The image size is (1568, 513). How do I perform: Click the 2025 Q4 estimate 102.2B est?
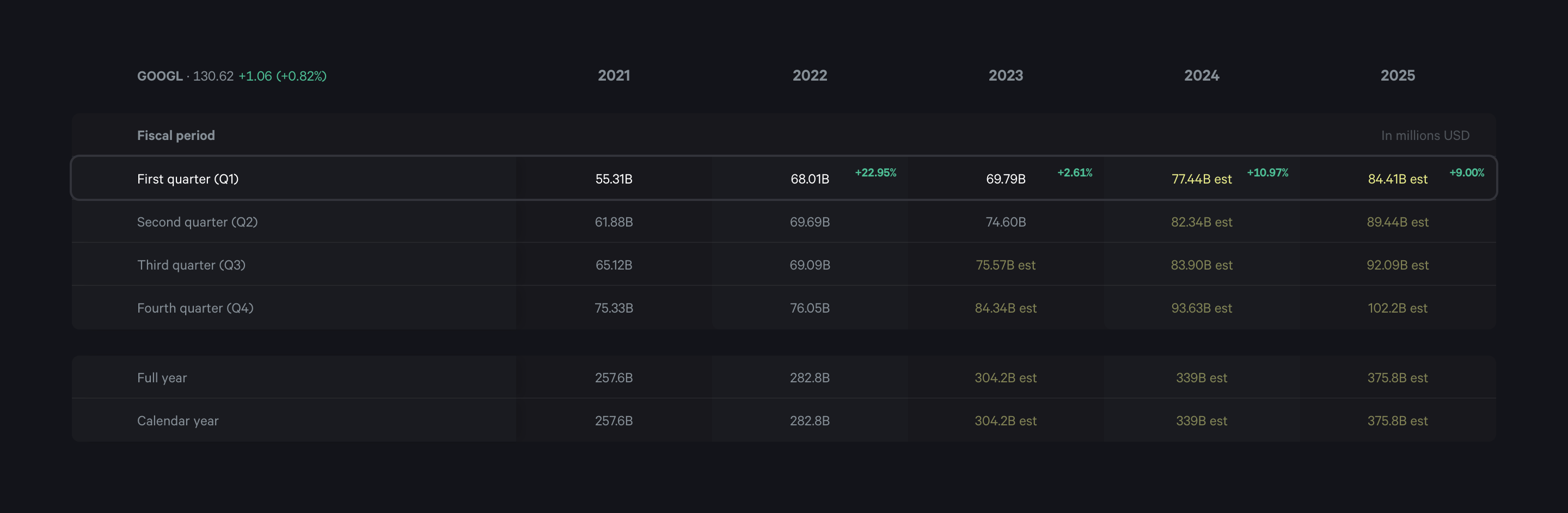(1398, 308)
